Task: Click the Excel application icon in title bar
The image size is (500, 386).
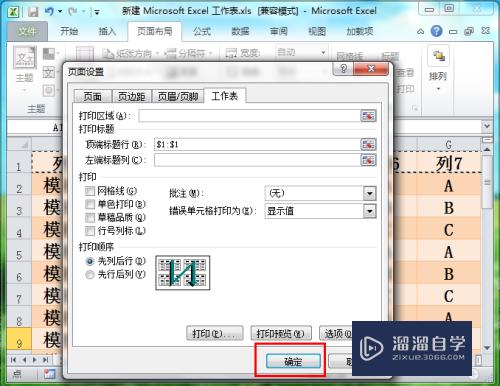Action: [13, 12]
